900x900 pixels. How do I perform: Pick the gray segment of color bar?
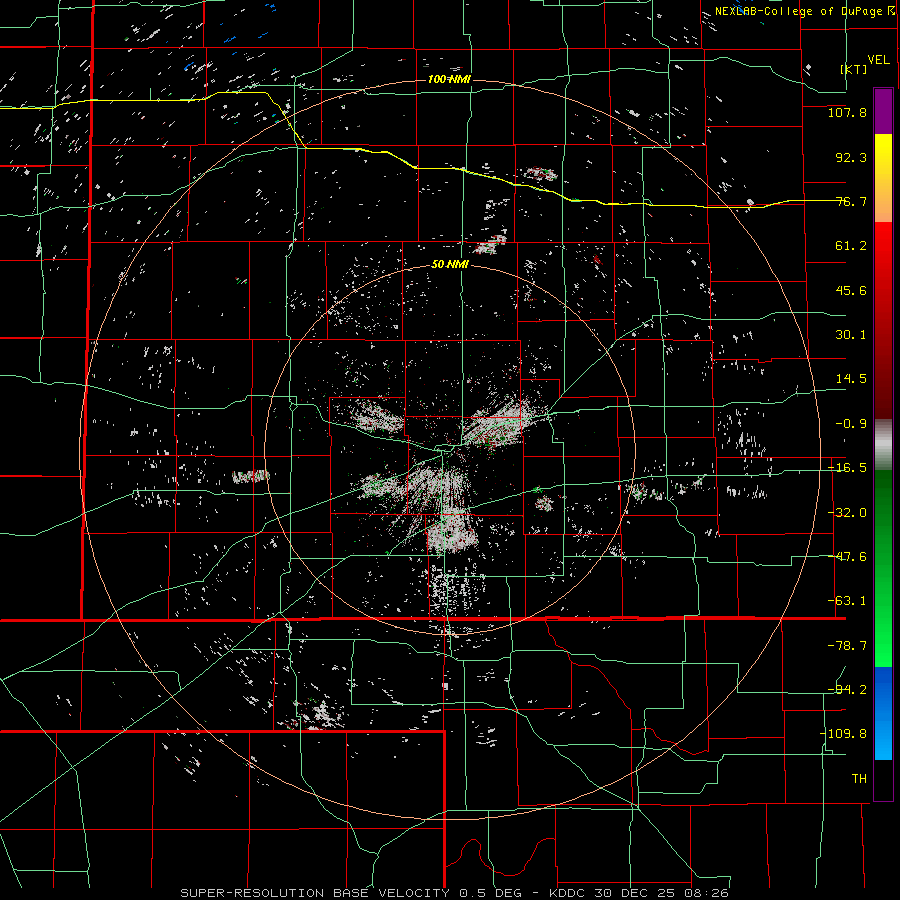click(883, 445)
